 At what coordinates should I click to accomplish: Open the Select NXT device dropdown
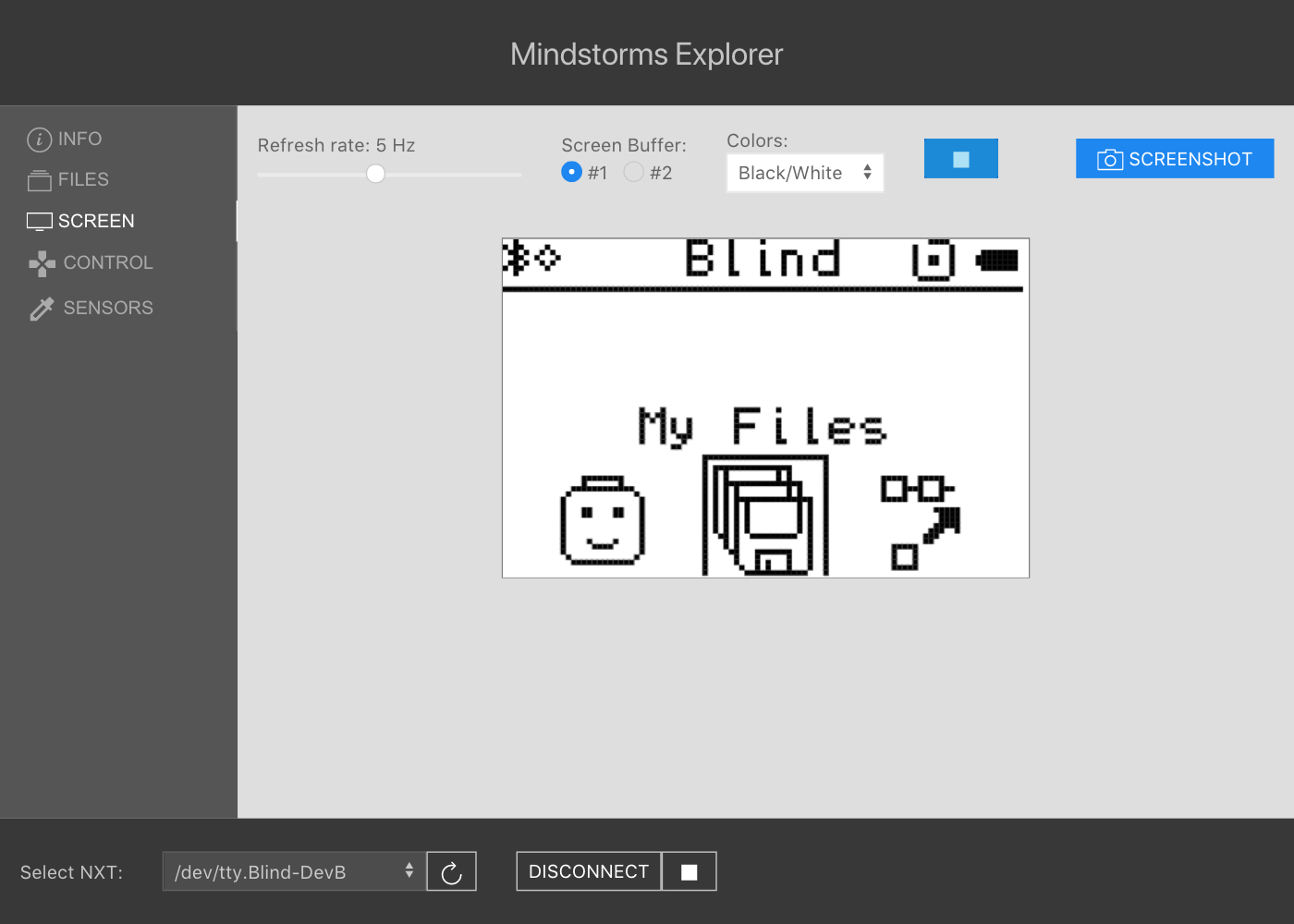294,871
